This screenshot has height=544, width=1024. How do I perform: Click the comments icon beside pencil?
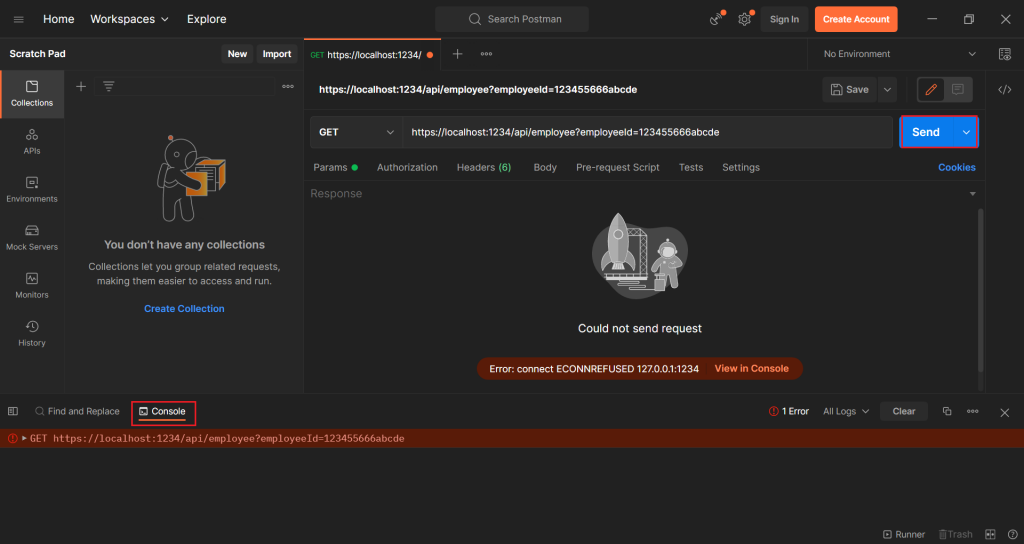pyautogui.click(x=958, y=89)
